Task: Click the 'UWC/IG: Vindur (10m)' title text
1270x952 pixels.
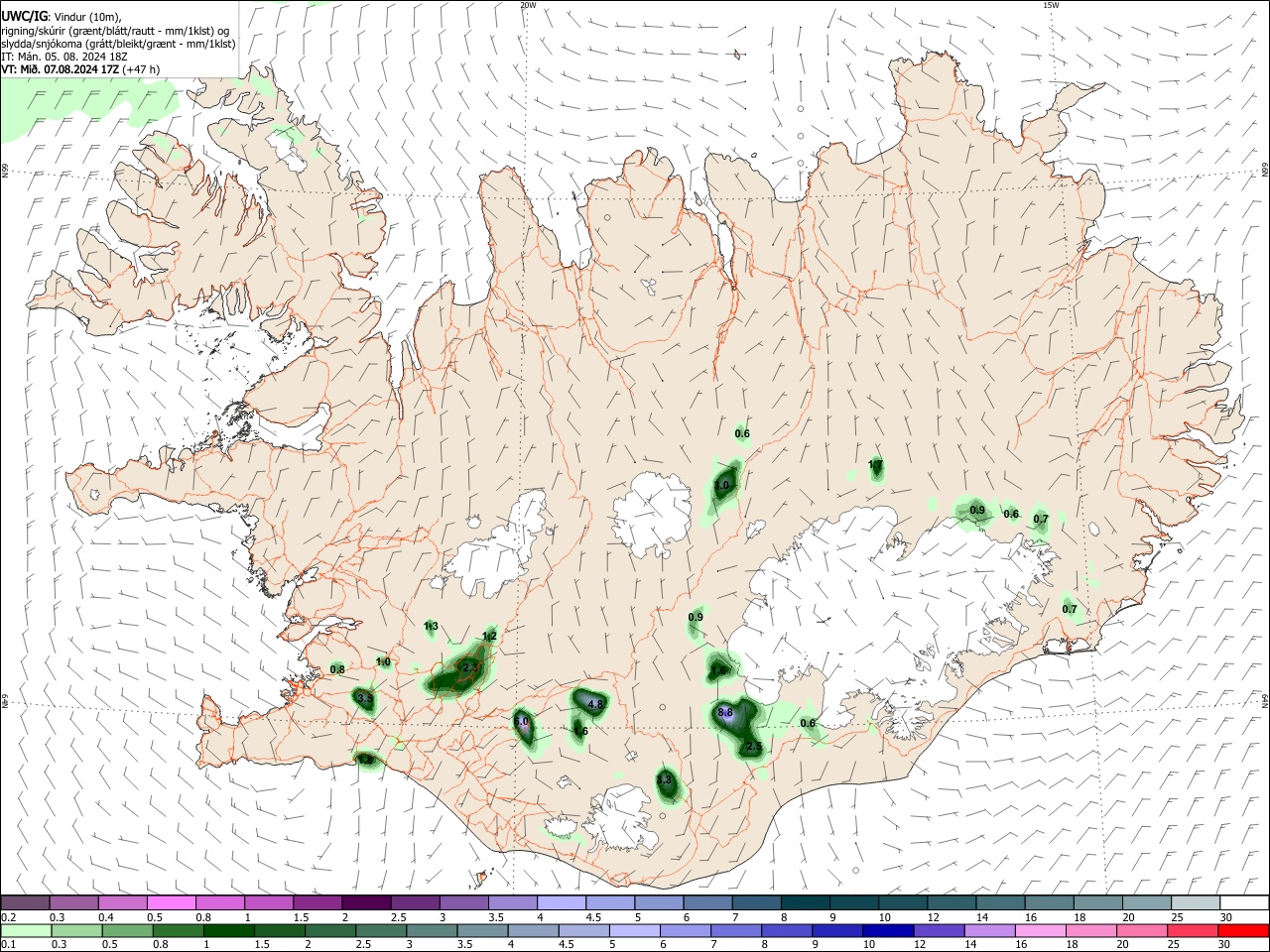Action: click(x=61, y=16)
